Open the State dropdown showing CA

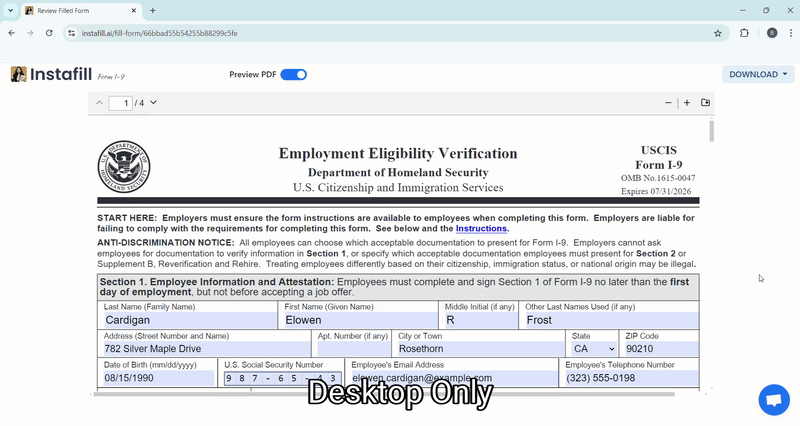click(x=594, y=349)
